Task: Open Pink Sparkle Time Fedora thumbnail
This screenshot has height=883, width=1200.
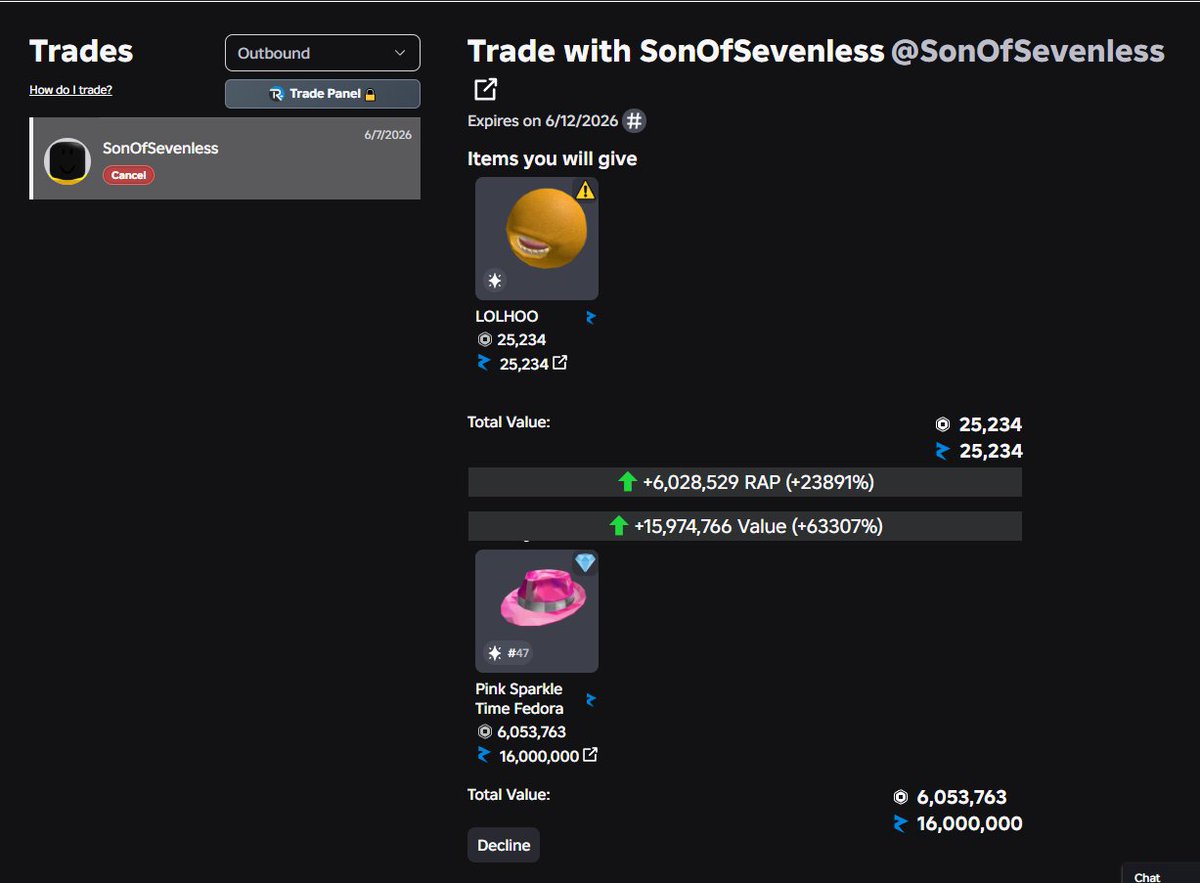Action: [x=537, y=611]
